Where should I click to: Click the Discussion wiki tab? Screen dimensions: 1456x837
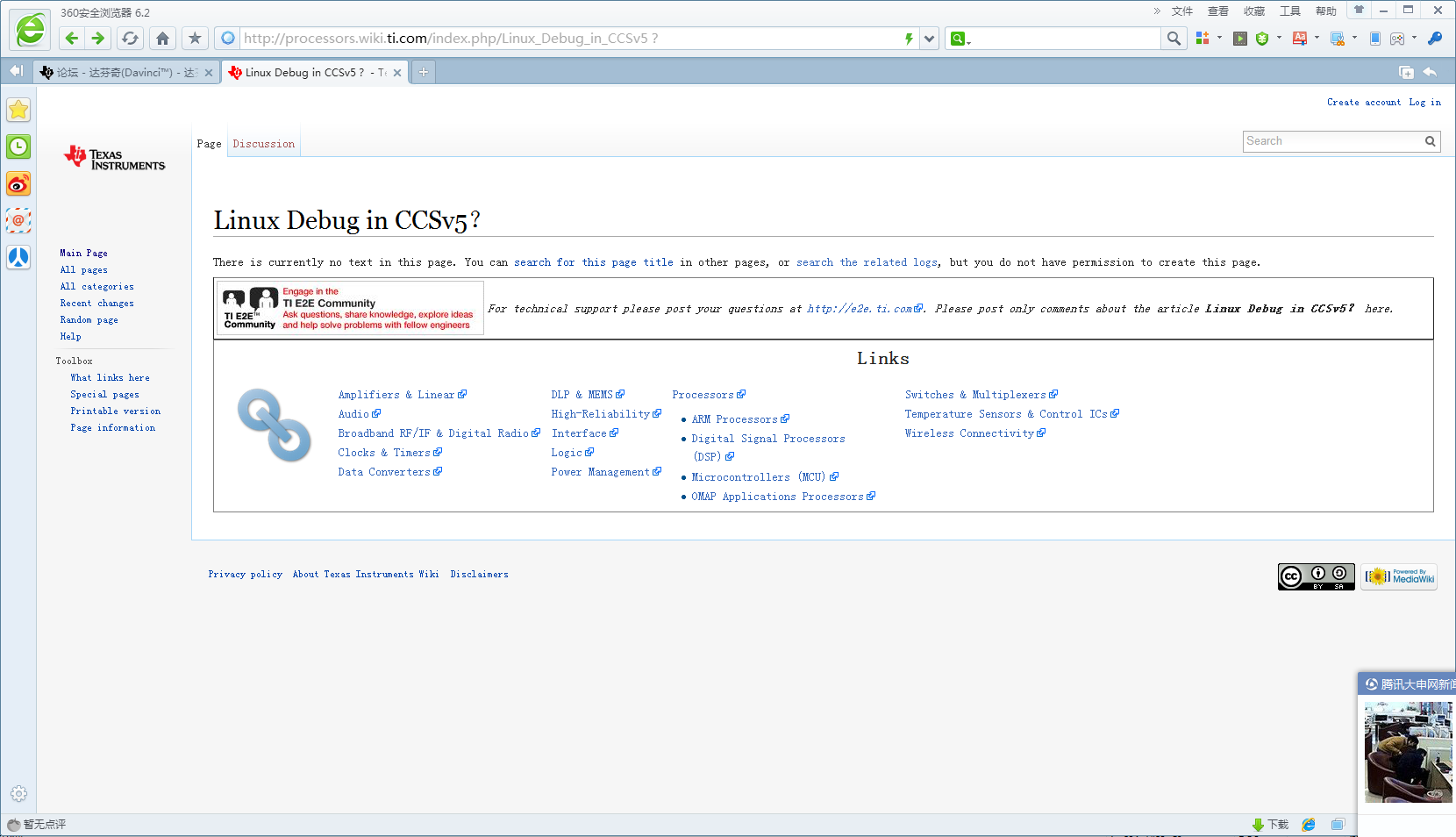[x=264, y=144]
